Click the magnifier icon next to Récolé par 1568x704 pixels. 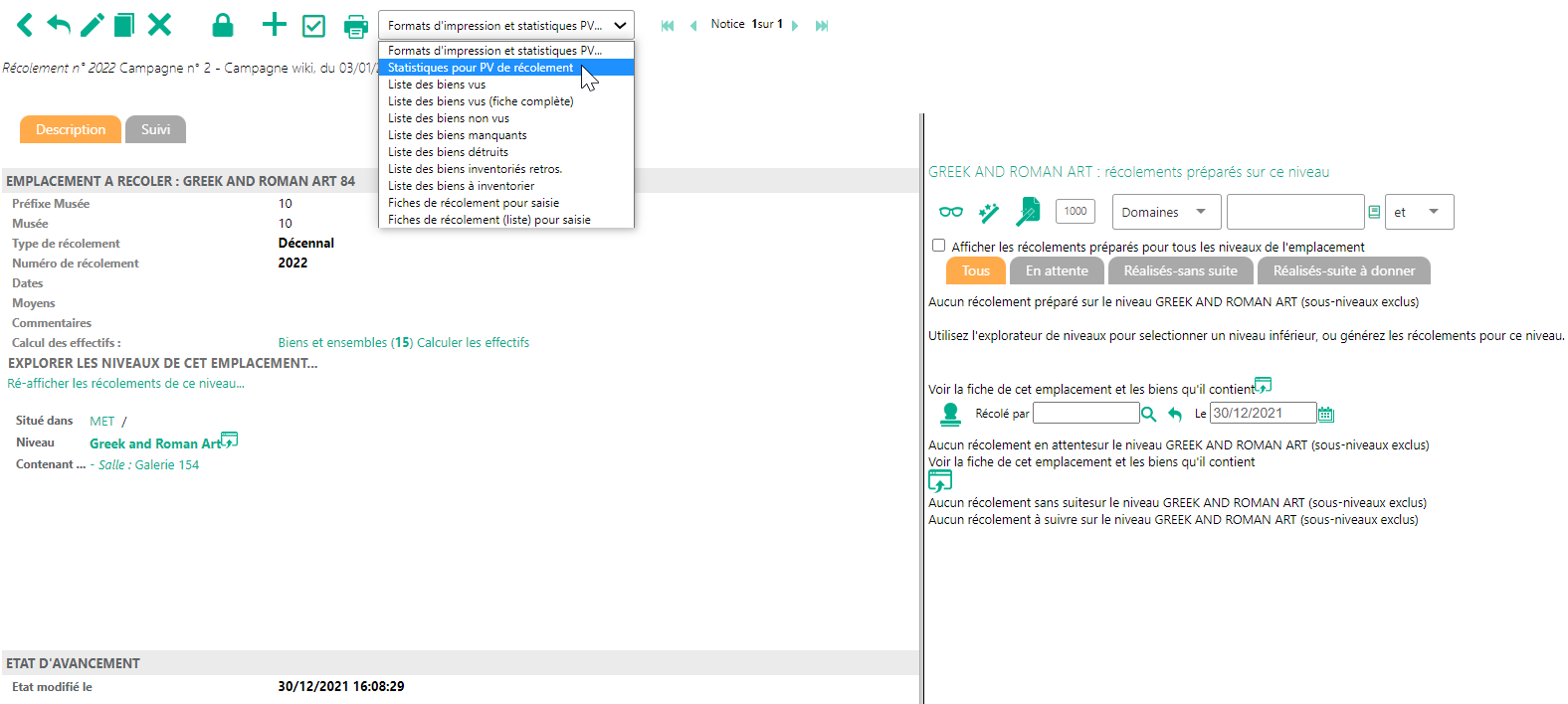point(1148,414)
